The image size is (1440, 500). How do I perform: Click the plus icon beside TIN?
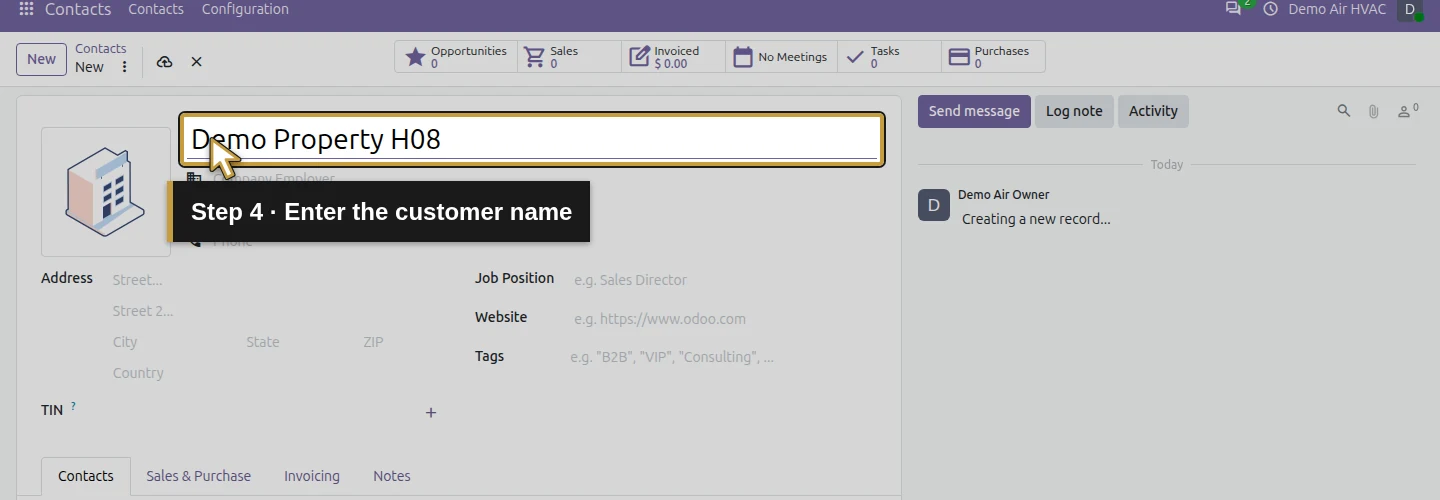431,412
